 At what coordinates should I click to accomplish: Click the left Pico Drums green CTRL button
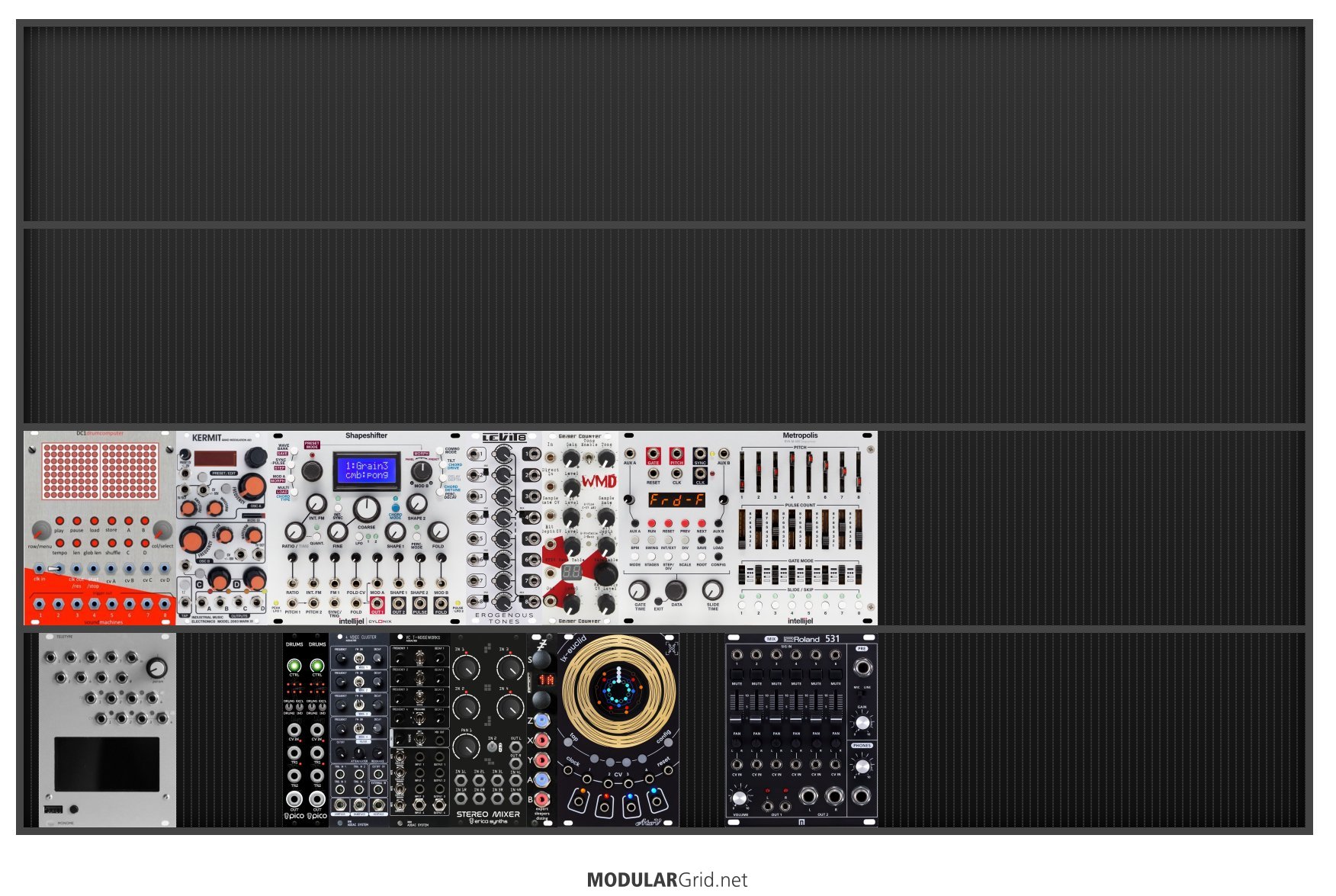coord(294,666)
